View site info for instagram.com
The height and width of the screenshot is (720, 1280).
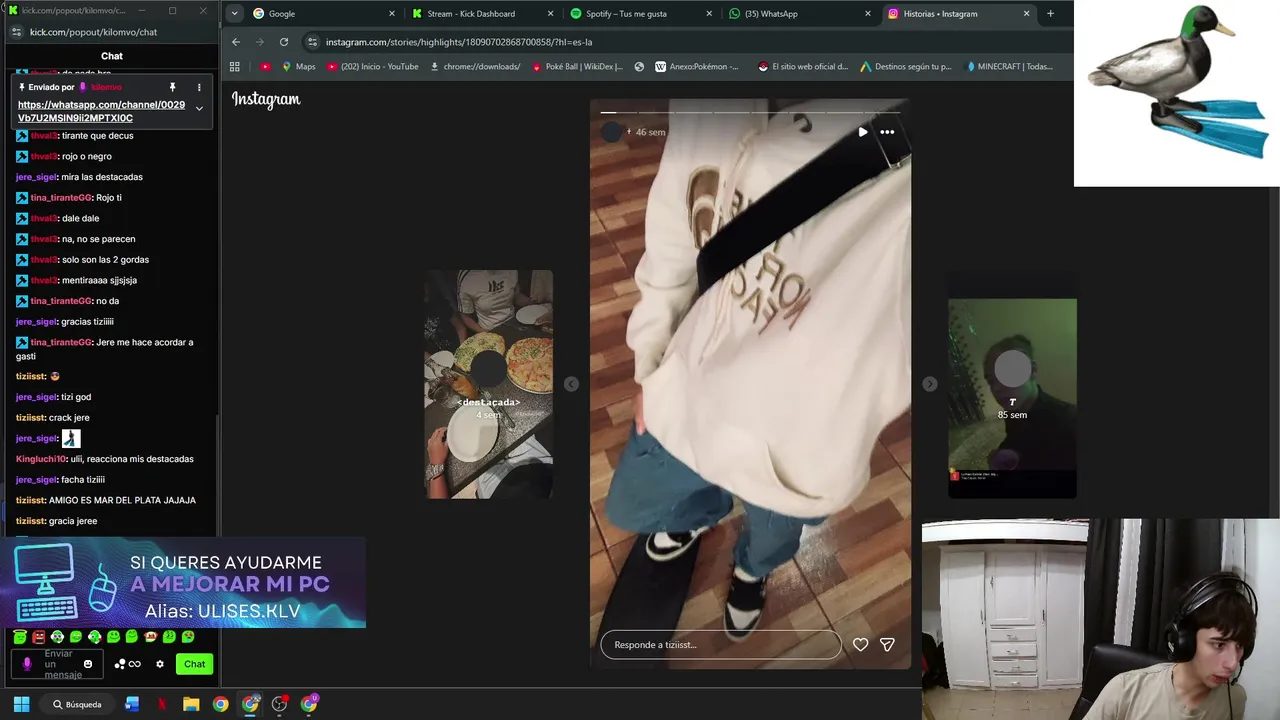[313, 42]
